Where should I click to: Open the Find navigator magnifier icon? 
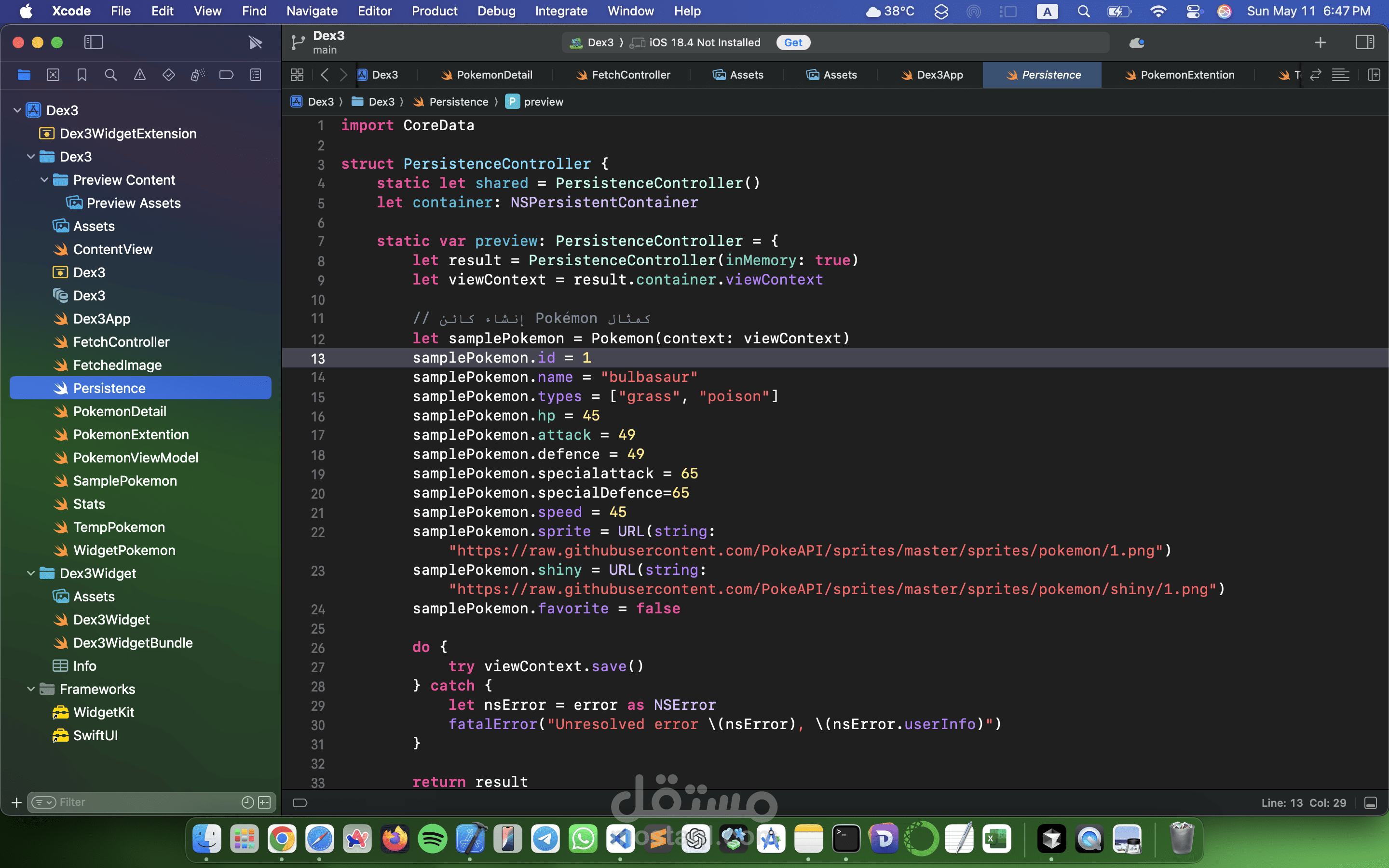pyautogui.click(x=111, y=75)
